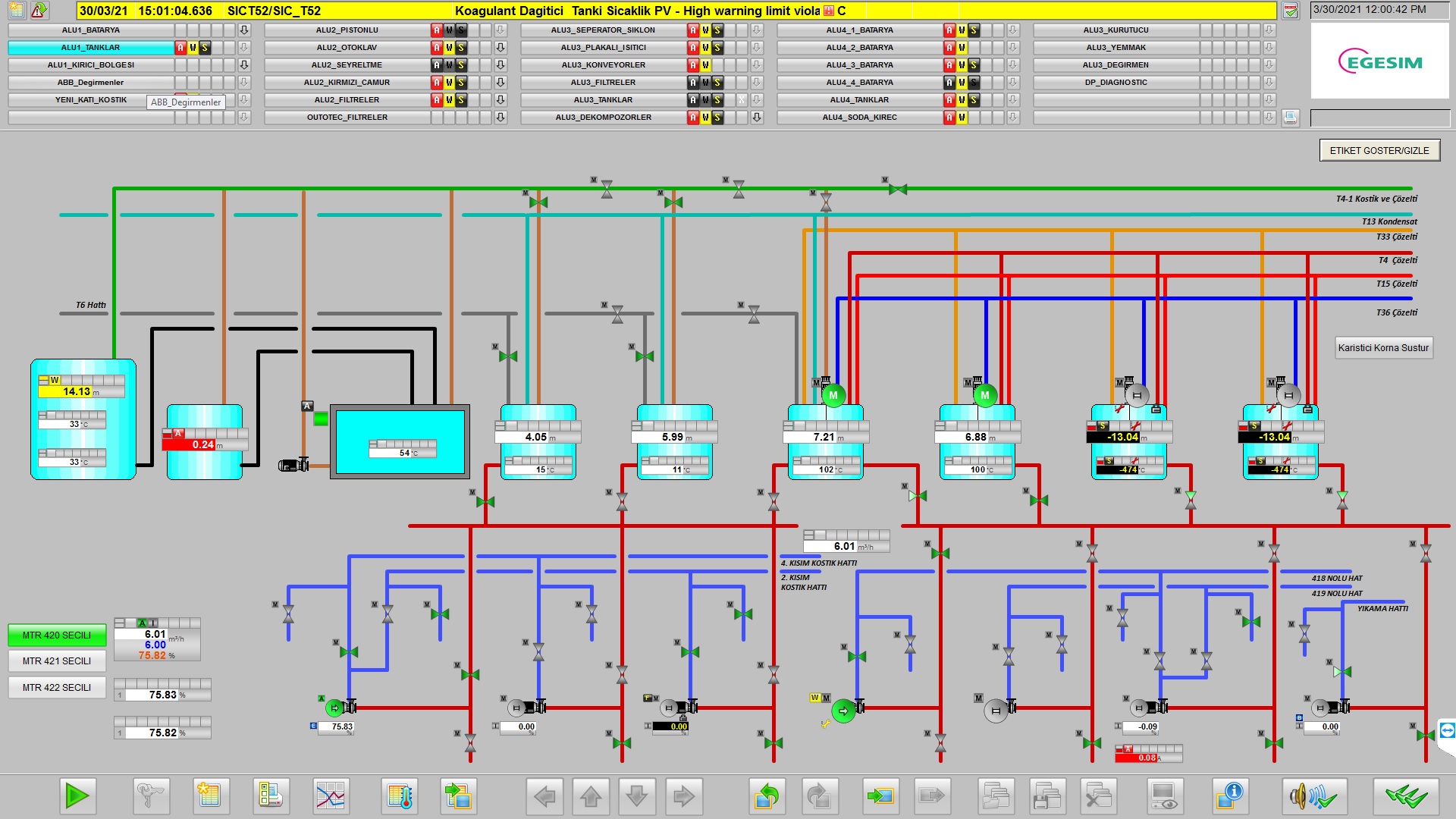Image resolution: width=1456 pixels, height=819 pixels.
Task: Expand ALU2_OTOKLAV down arrow
Action: coord(500,48)
